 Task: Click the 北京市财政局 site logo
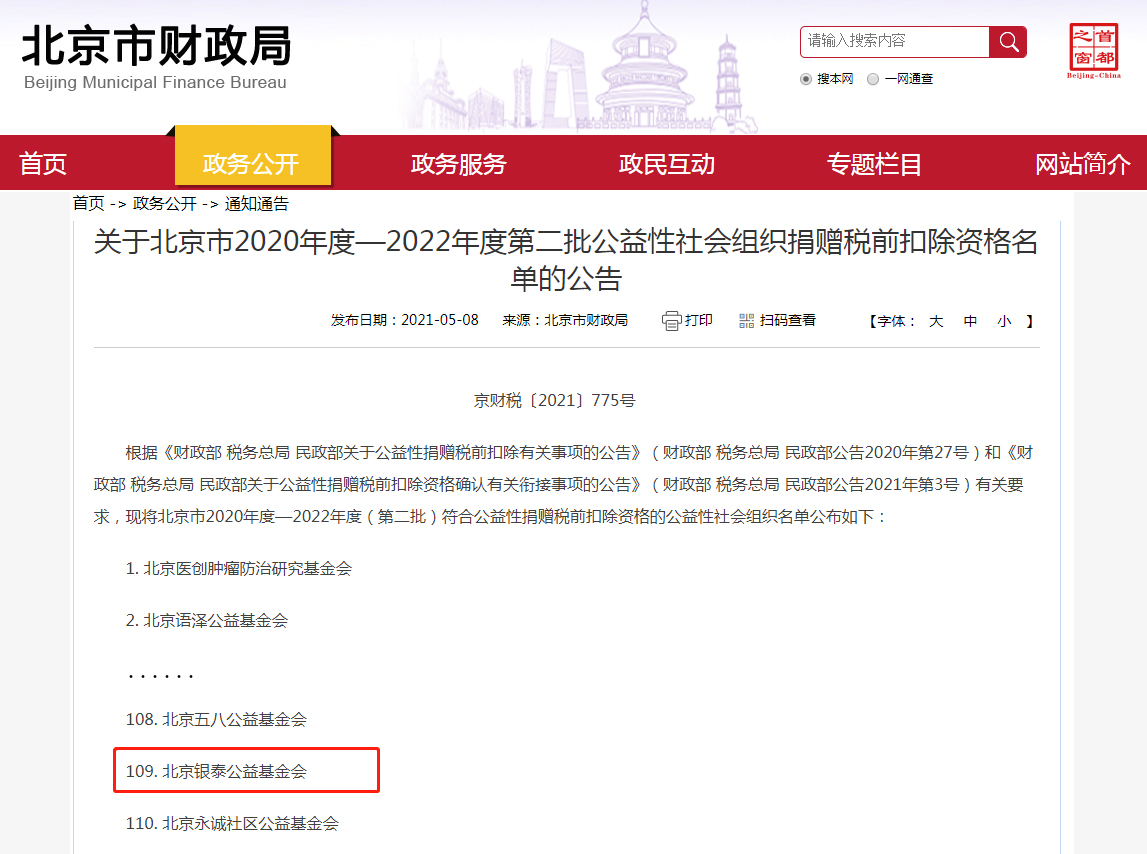(156, 57)
